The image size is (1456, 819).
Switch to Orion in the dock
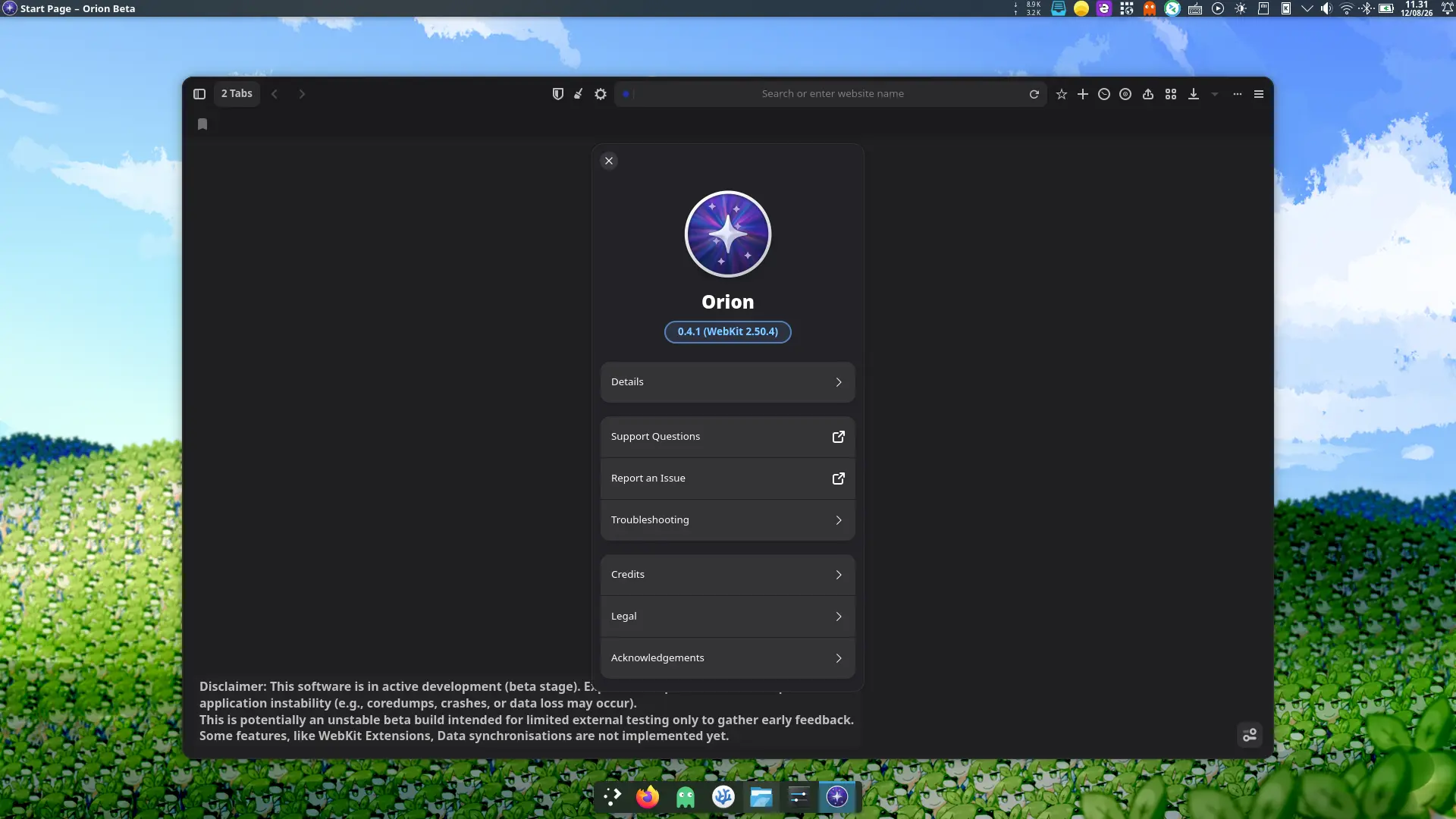pyautogui.click(x=837, y=797)
